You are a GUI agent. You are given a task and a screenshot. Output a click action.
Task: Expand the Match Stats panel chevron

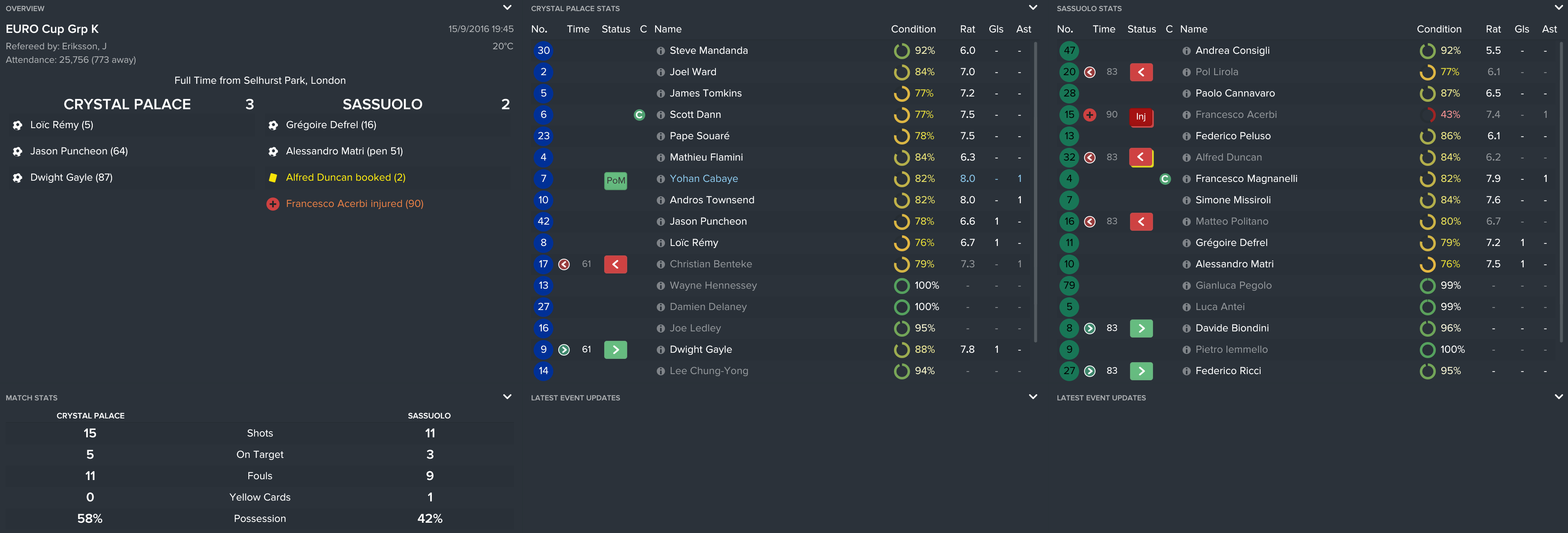507,397
